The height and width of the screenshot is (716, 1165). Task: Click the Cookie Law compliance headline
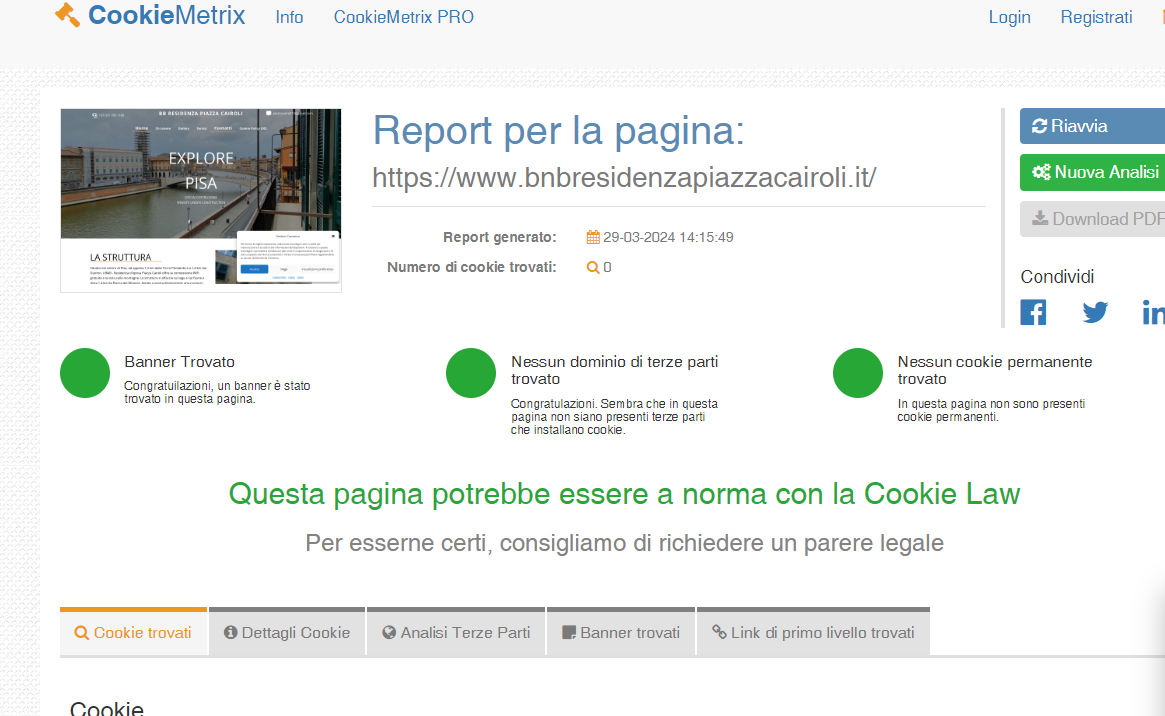point(624,494)
